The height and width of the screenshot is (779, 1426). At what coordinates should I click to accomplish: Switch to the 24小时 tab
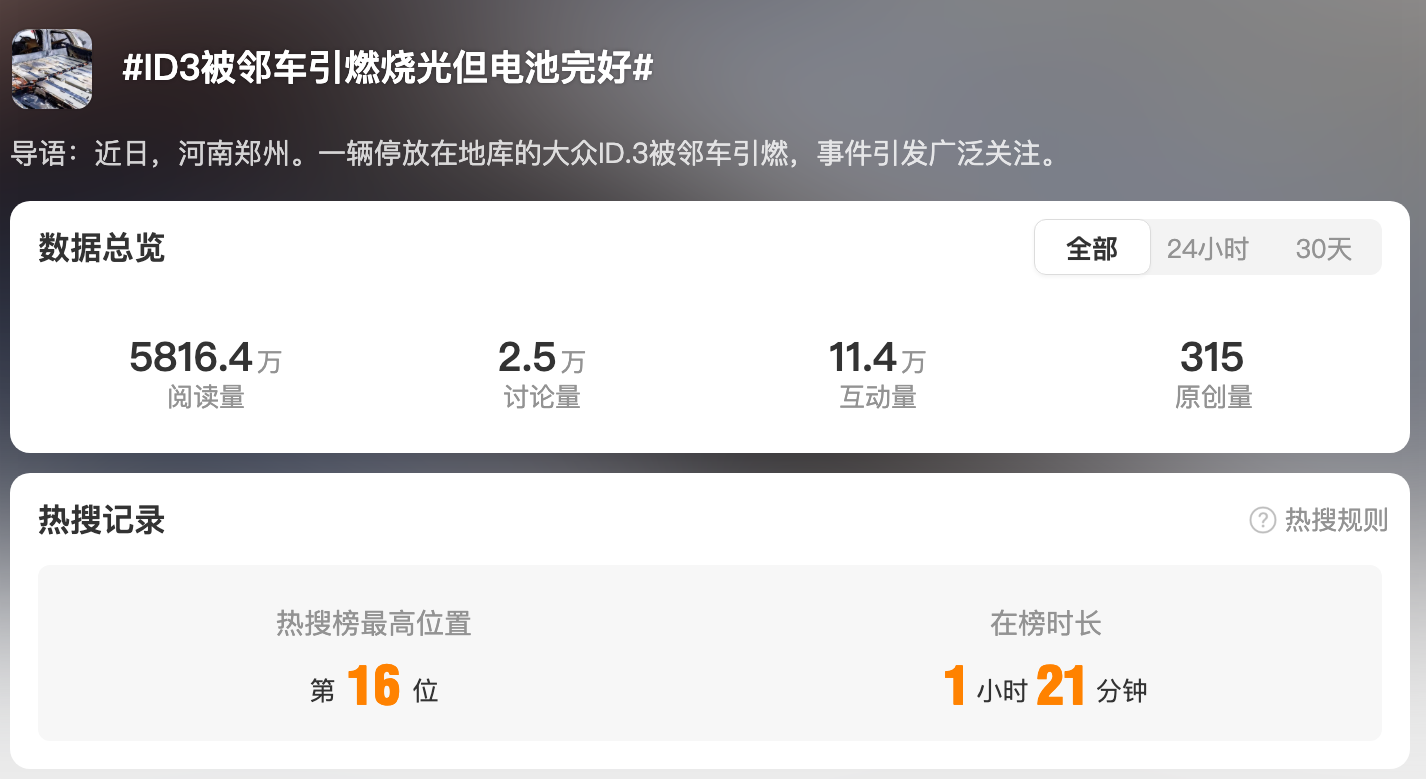(1208, 248)
